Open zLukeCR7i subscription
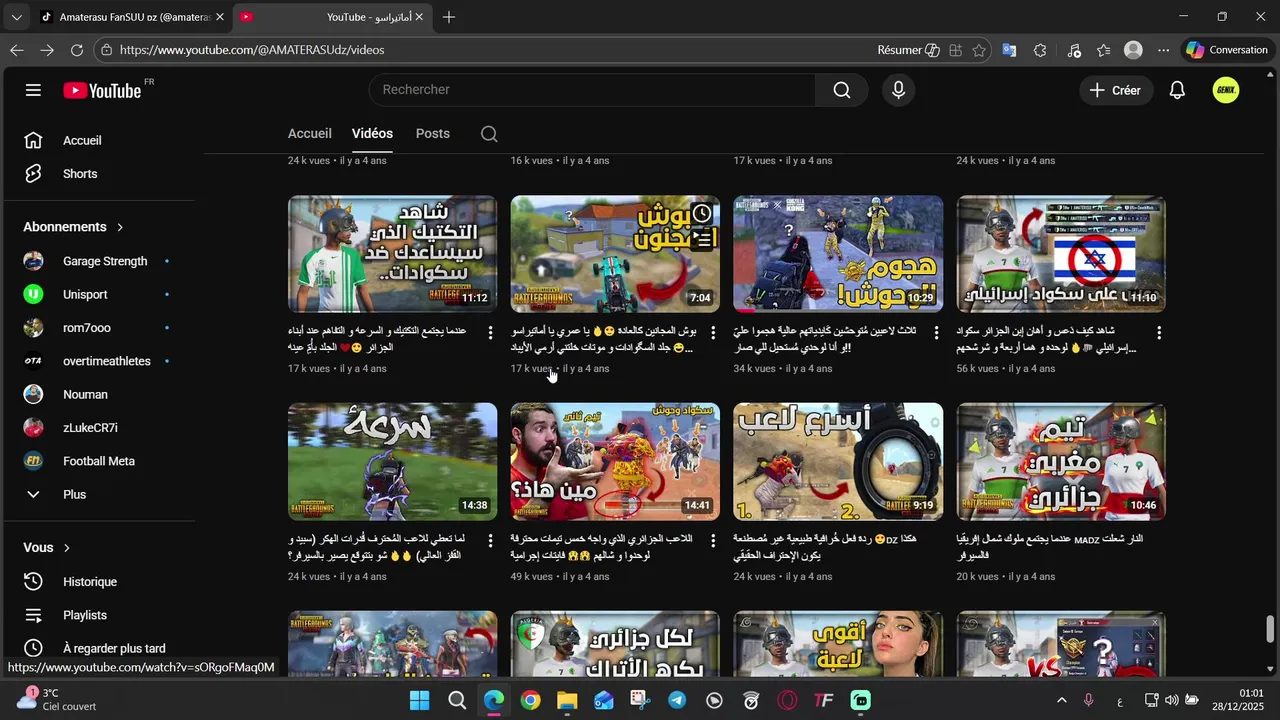This screenshot has height=720, width=1280. [x=98, y=428]
